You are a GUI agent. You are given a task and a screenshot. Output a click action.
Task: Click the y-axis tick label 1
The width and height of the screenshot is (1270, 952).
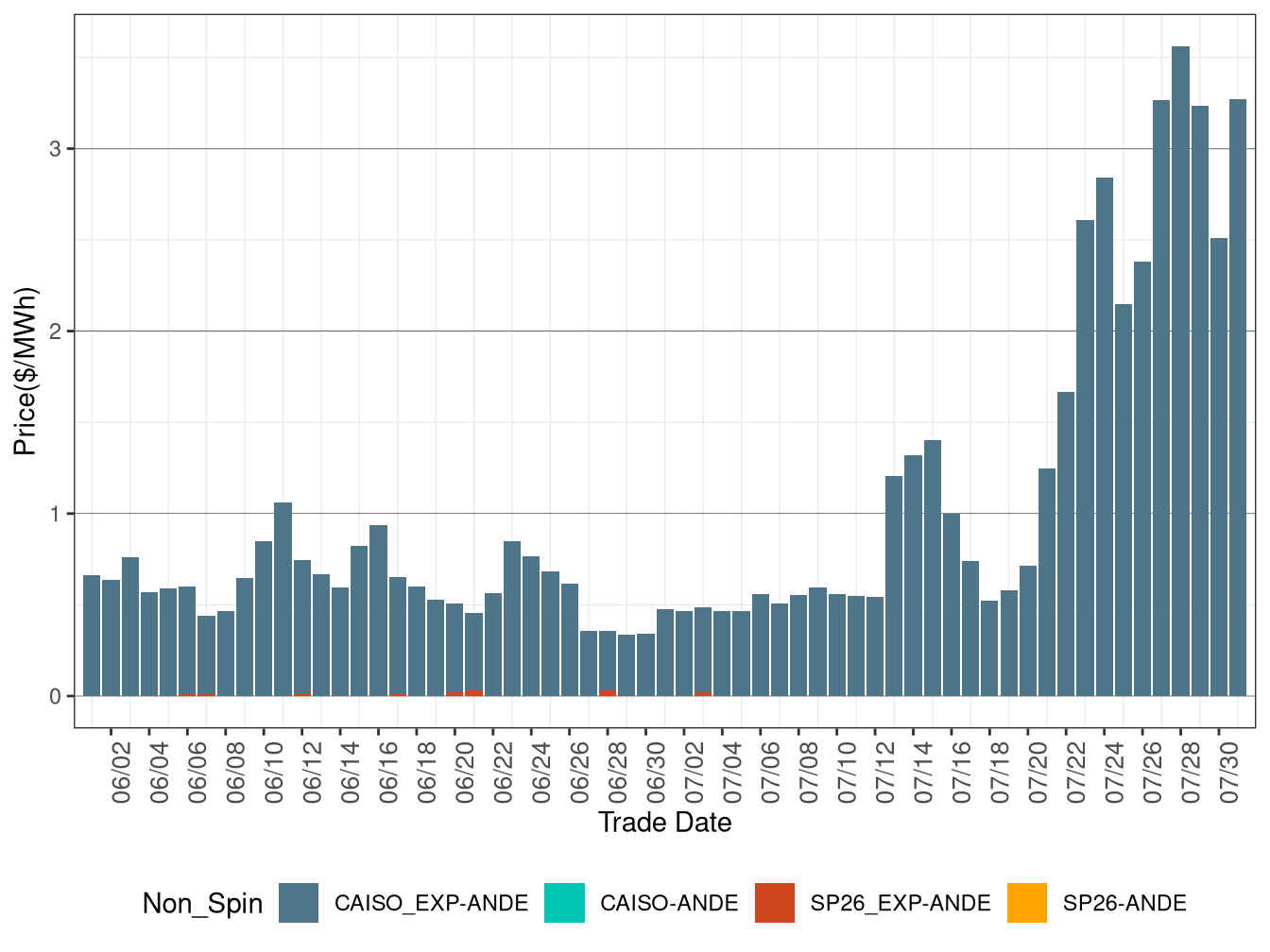(55, 514)
